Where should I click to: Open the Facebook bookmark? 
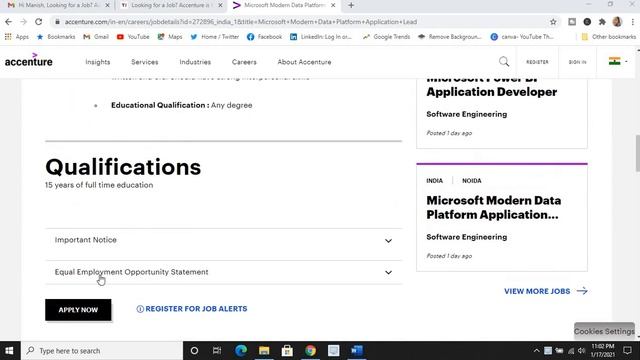[x=264, y=37]
